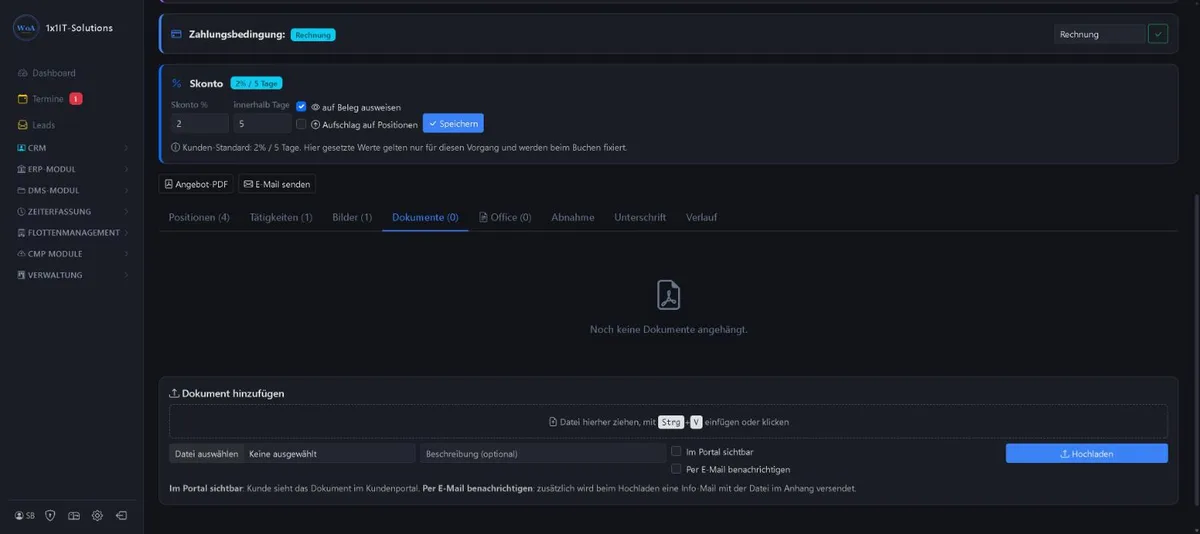Open the Rechnung payment term dropdown
Screen dimensions: 1200x534
[1099, 34]
